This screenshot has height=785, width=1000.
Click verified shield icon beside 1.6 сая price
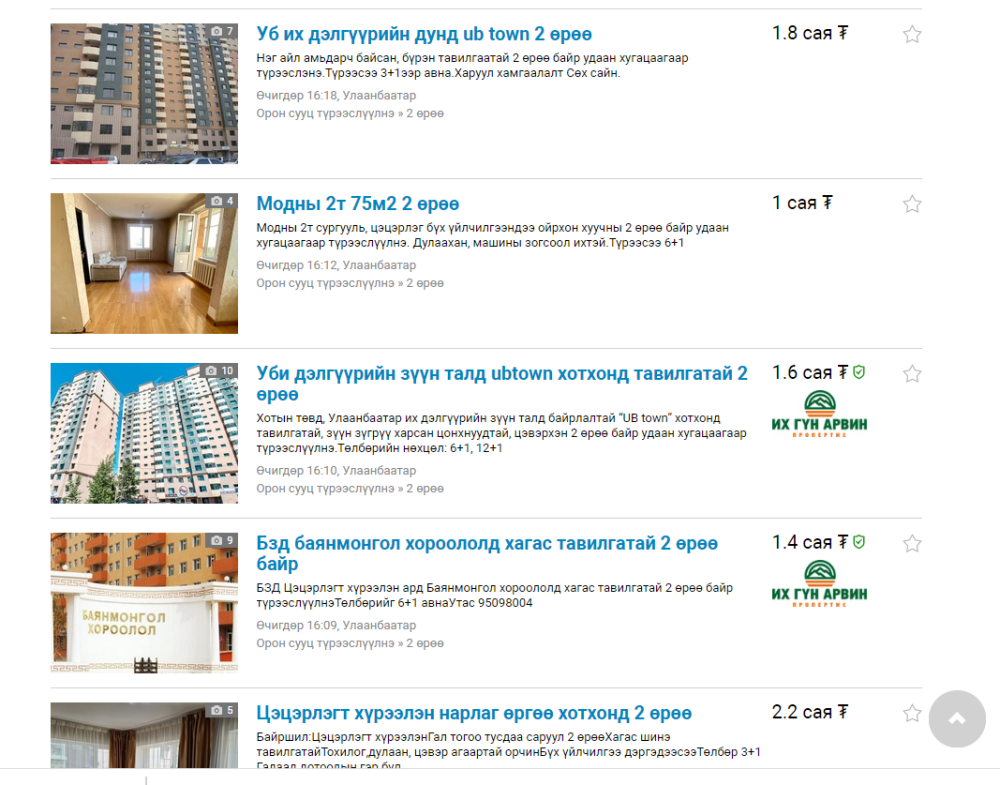click(859, 372)
